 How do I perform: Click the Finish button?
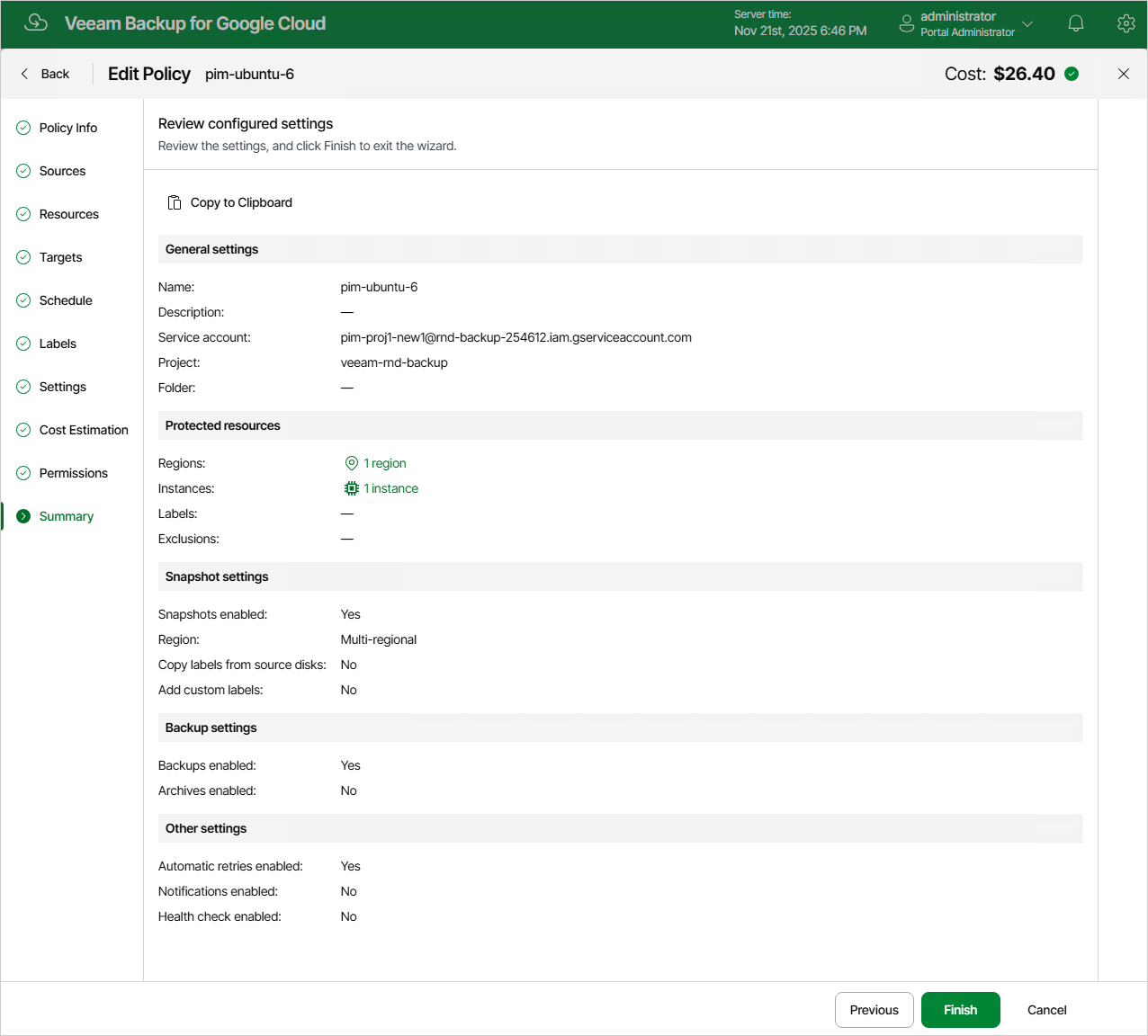coord(961,1010)
